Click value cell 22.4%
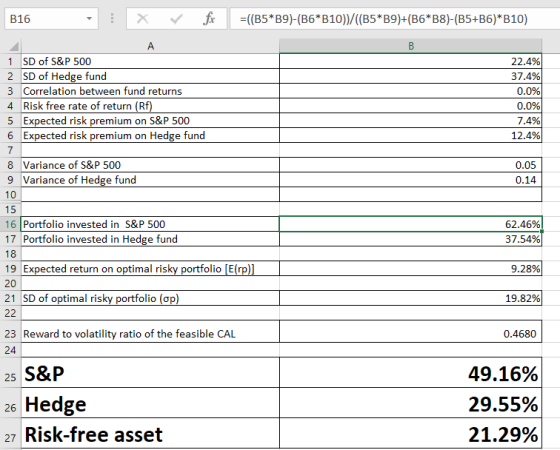560x450 pixels. point(411,61)
